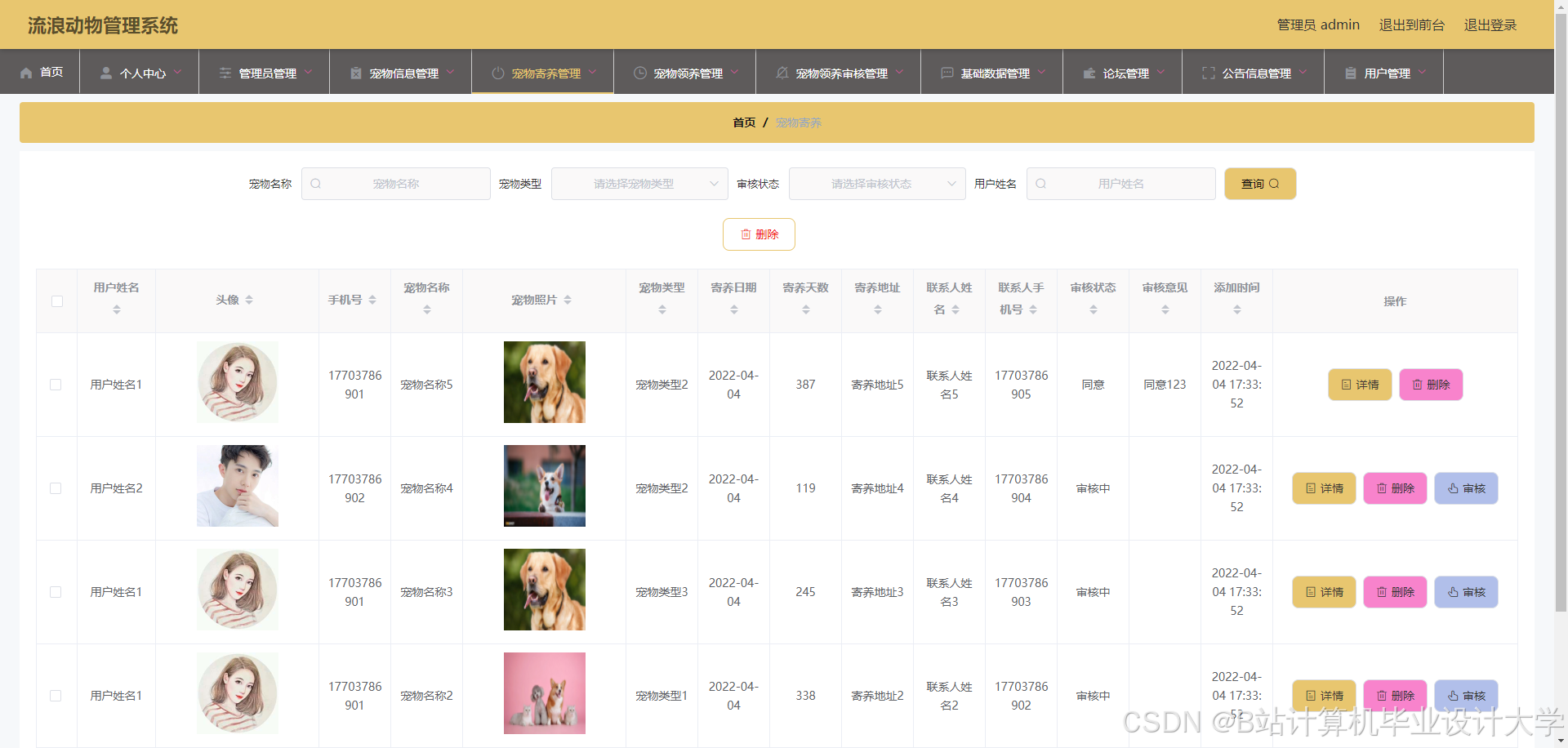Open the avatar of 用户姓名2
Viewport: 1568px width, 748px height.
tap(238, 486)
